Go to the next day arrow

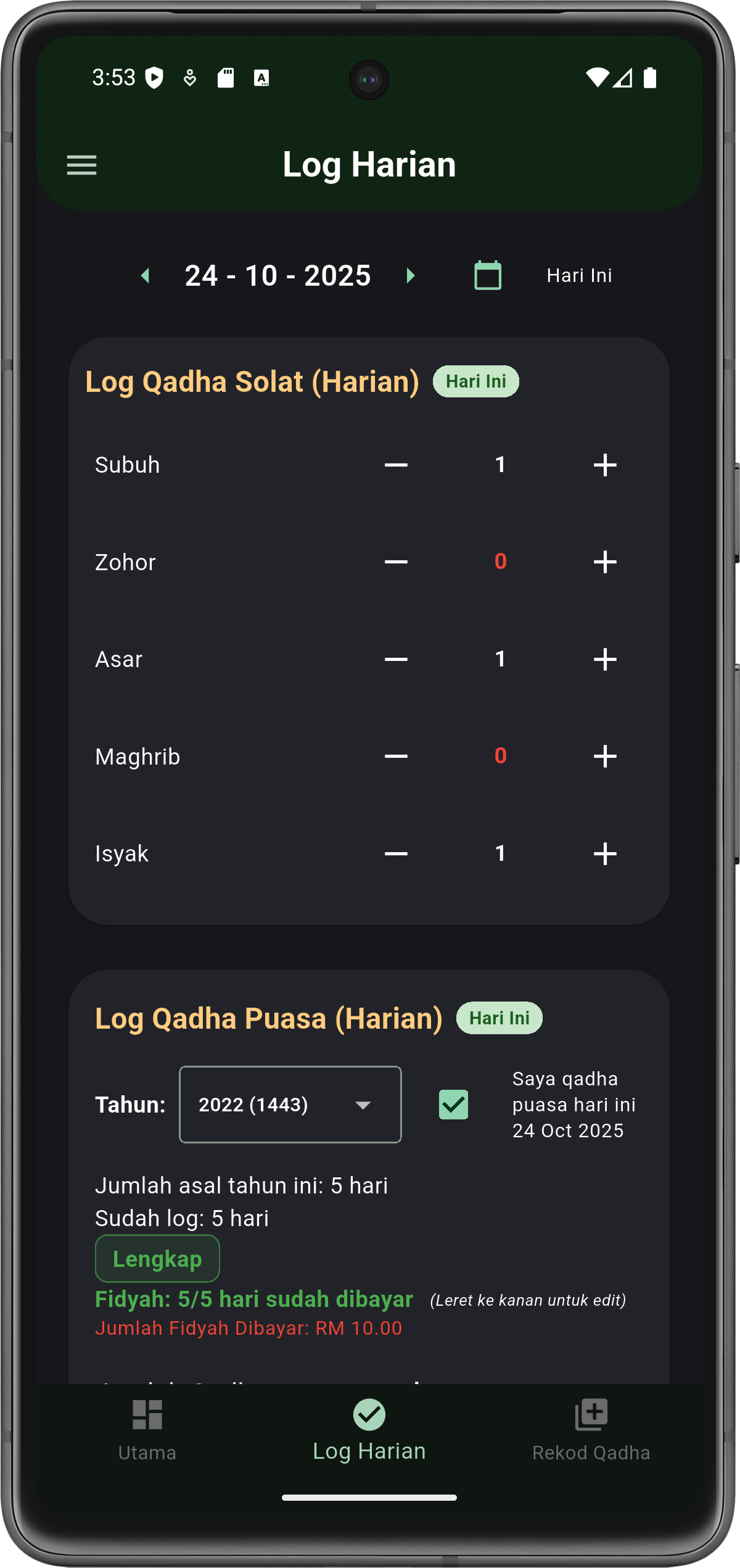(x=411, y=275)
